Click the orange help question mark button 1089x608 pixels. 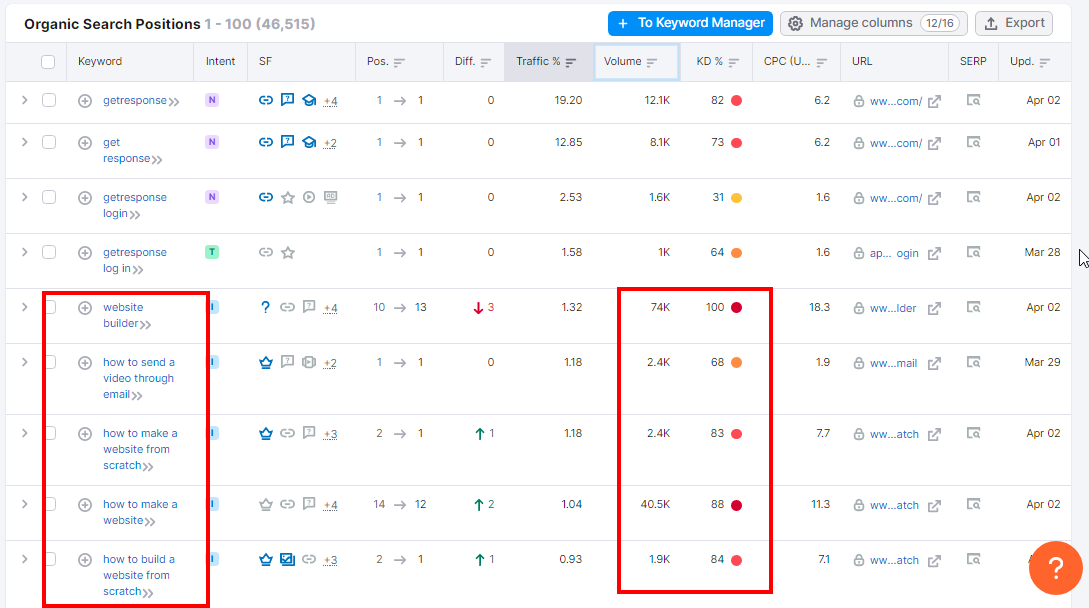[x=1055, y=568]
